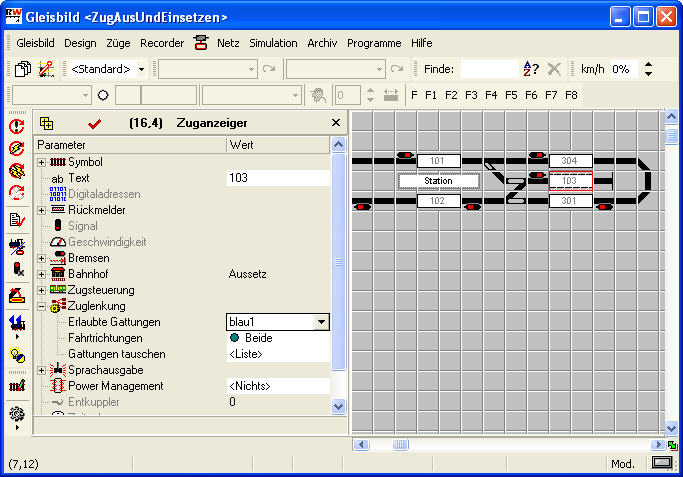Toggle function F3

(471, 95)
